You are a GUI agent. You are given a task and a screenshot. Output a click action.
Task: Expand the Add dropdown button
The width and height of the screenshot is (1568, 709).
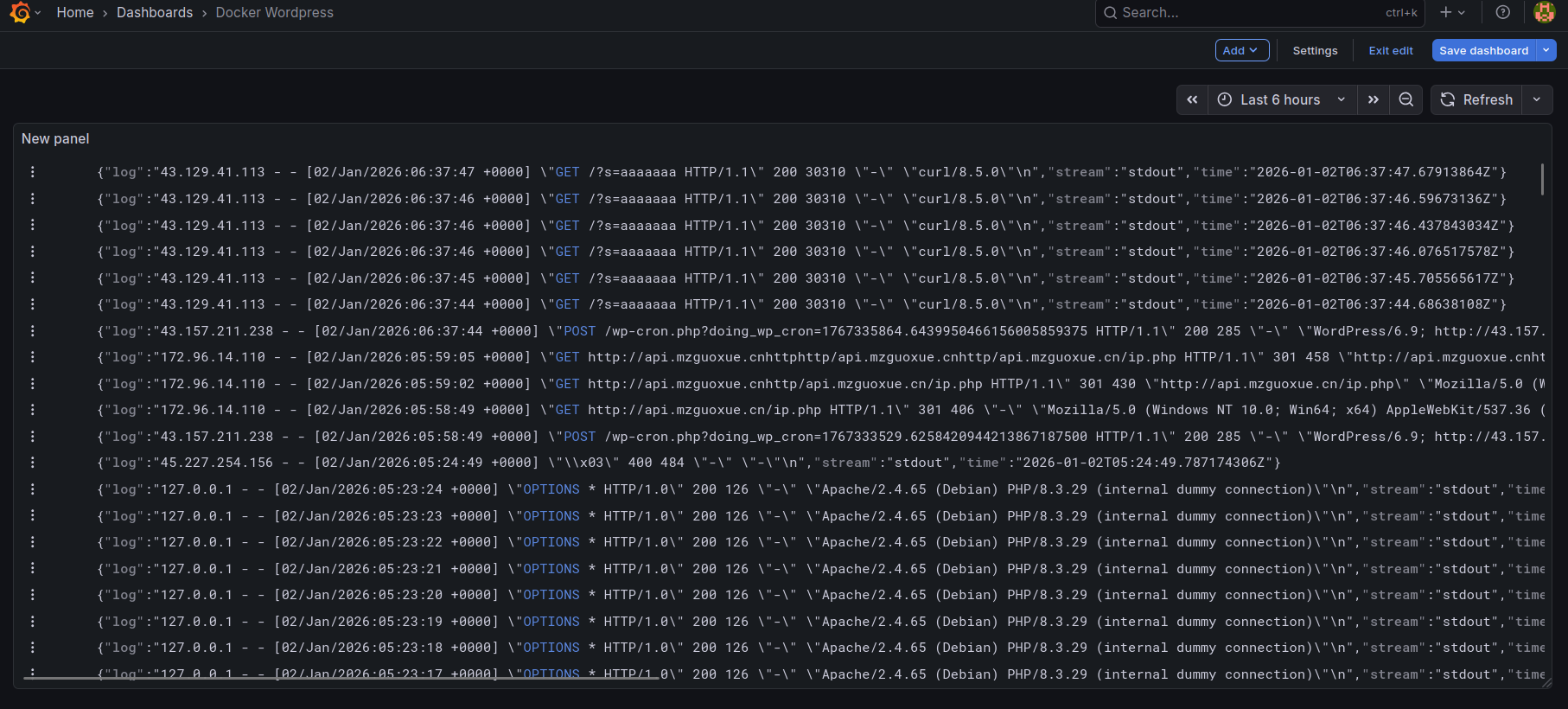click(1241, 50)
